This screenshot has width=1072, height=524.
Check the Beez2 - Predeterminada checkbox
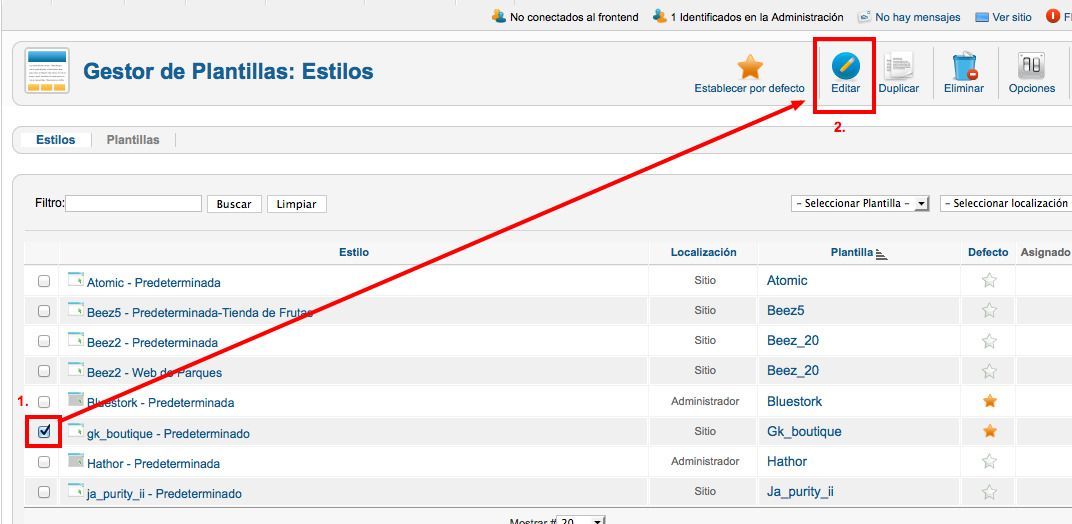coord(44,341)
